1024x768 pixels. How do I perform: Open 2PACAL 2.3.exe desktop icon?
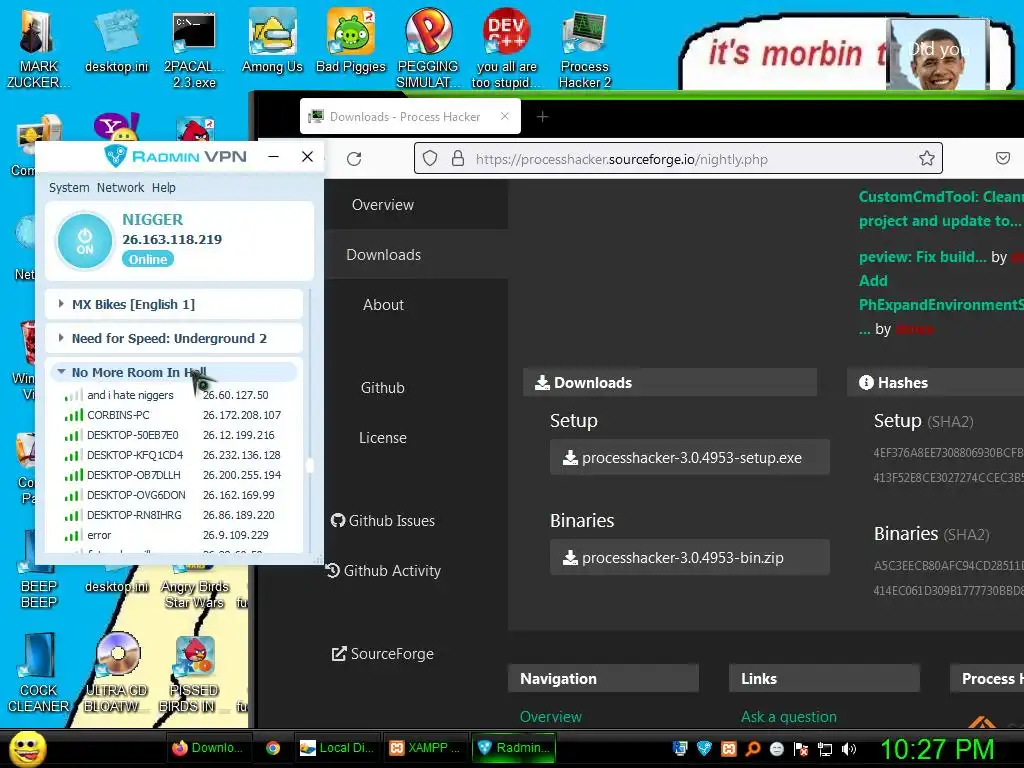(194, 48)
